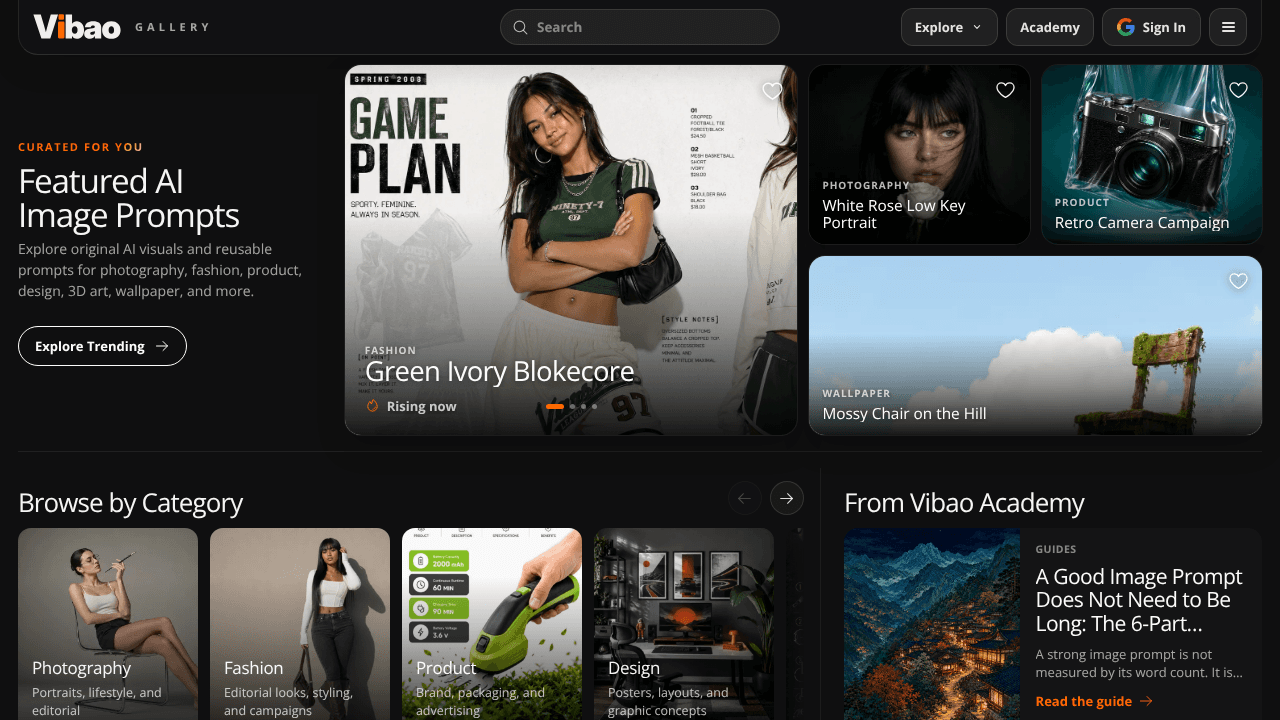Screen dimensions: 1280x720
Task: Open Retro Camera Campaign card
Action: (1152, 154)
